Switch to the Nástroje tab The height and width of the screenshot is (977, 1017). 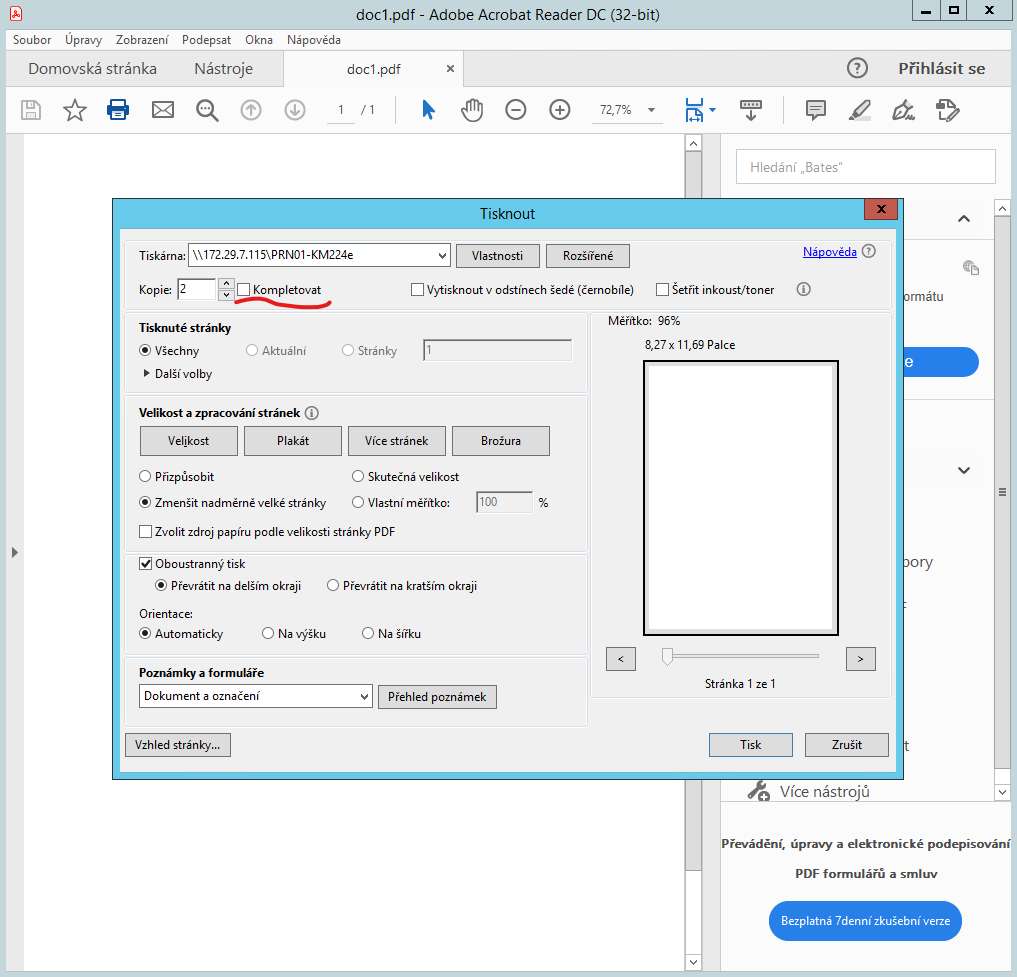coord(223,68)
